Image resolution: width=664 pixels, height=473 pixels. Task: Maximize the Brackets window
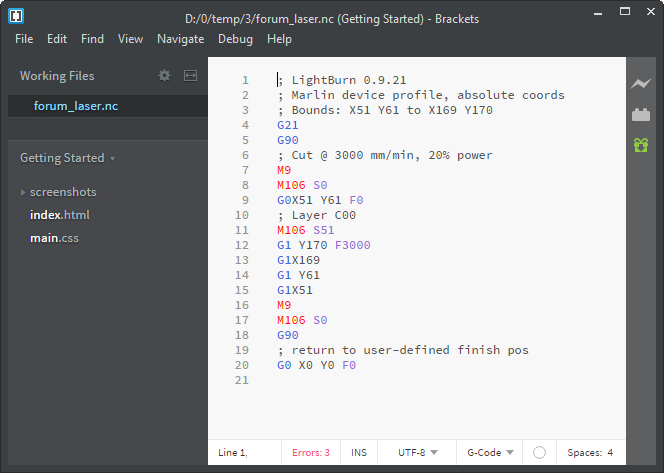click(625, 11)
